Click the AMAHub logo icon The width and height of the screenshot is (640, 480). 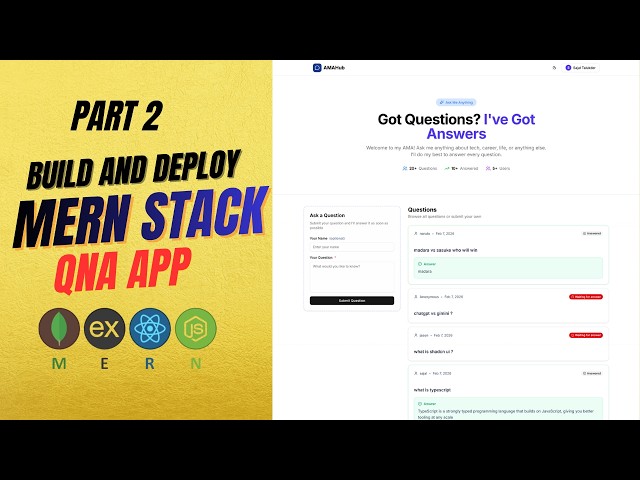coord(317,68)
